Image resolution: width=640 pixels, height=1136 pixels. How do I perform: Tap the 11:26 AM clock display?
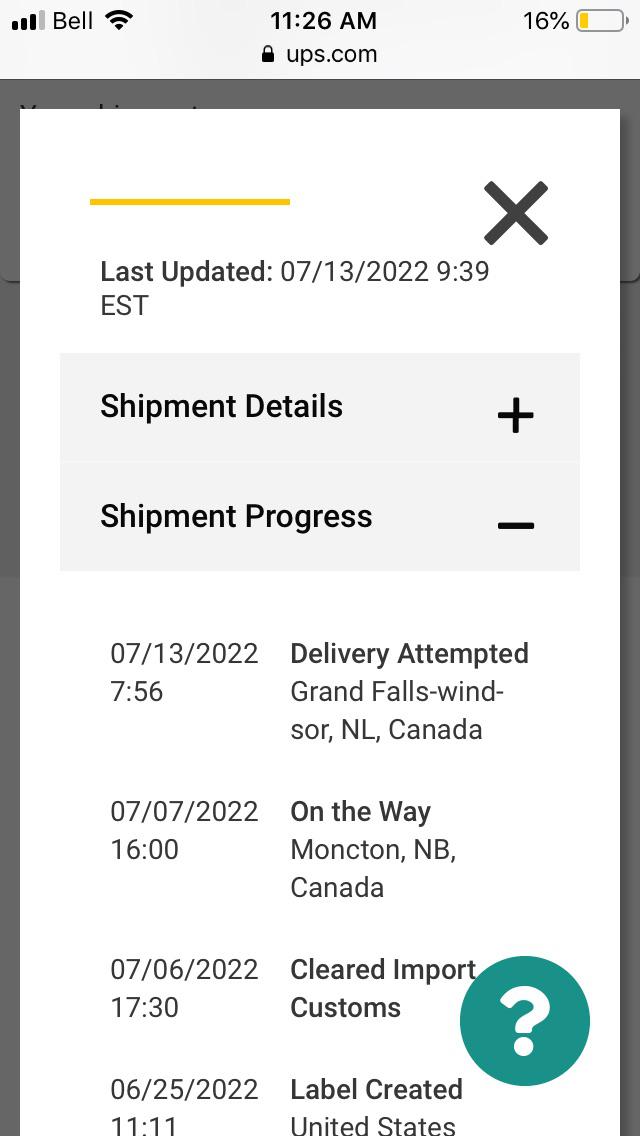pyautogui.click(x=323, y=19)
